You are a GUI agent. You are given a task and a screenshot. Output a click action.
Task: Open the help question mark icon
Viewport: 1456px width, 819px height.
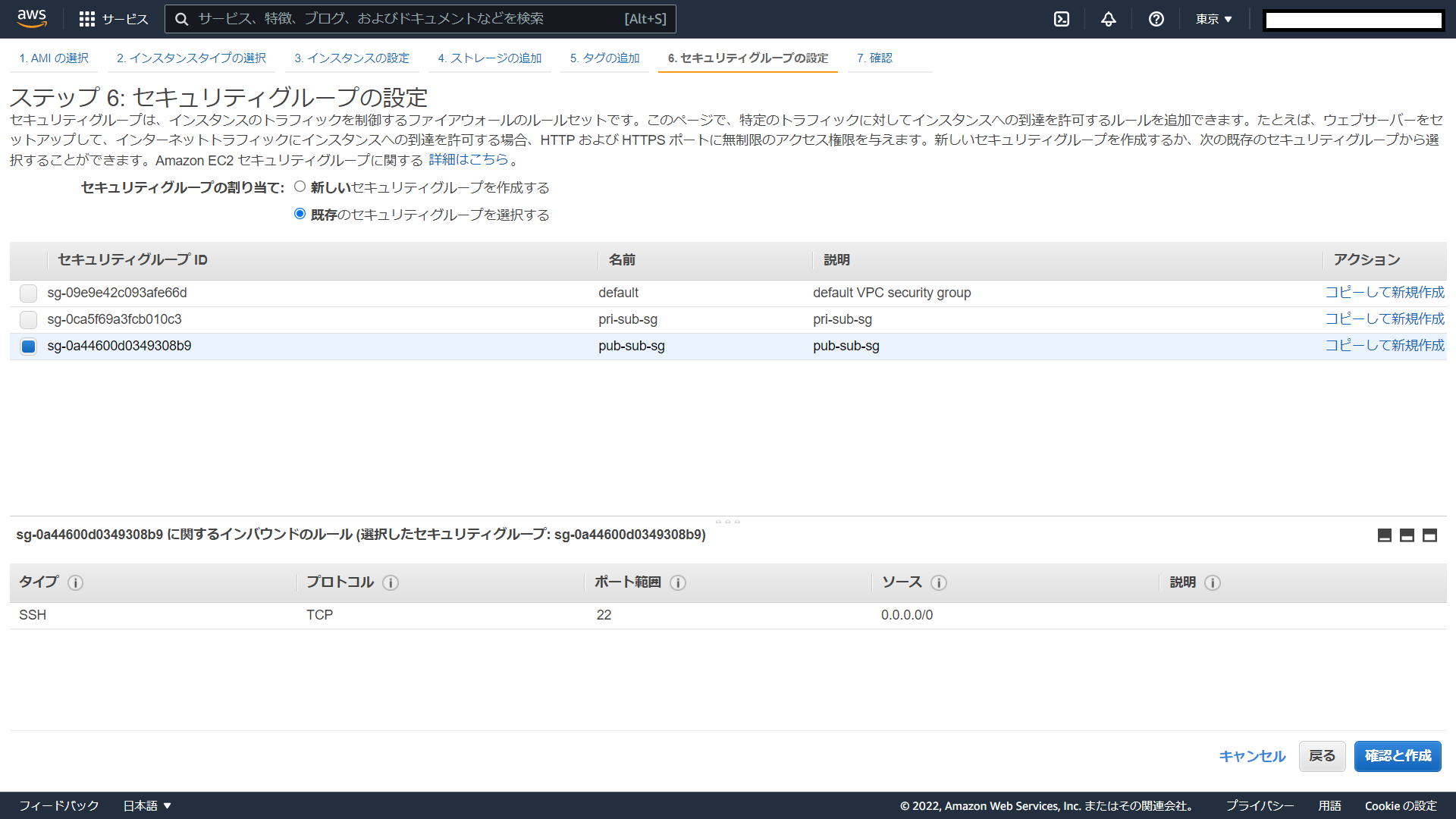[x=1156, y=19]
